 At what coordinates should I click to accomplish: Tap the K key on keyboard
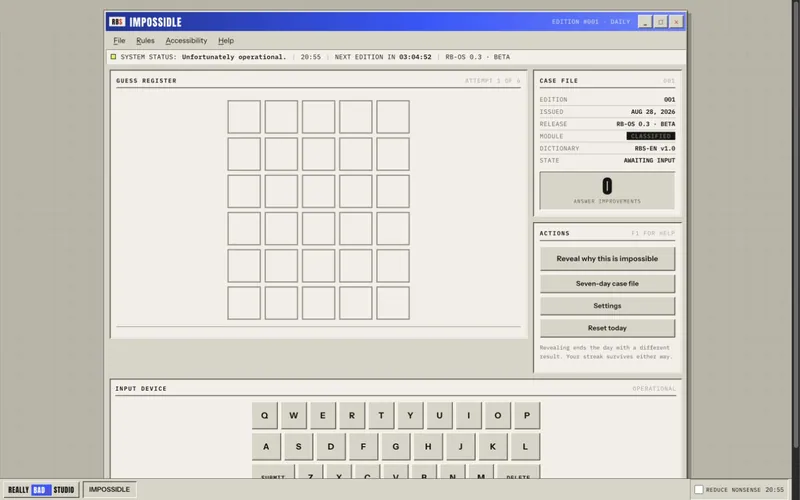click(x=493, y=446)
